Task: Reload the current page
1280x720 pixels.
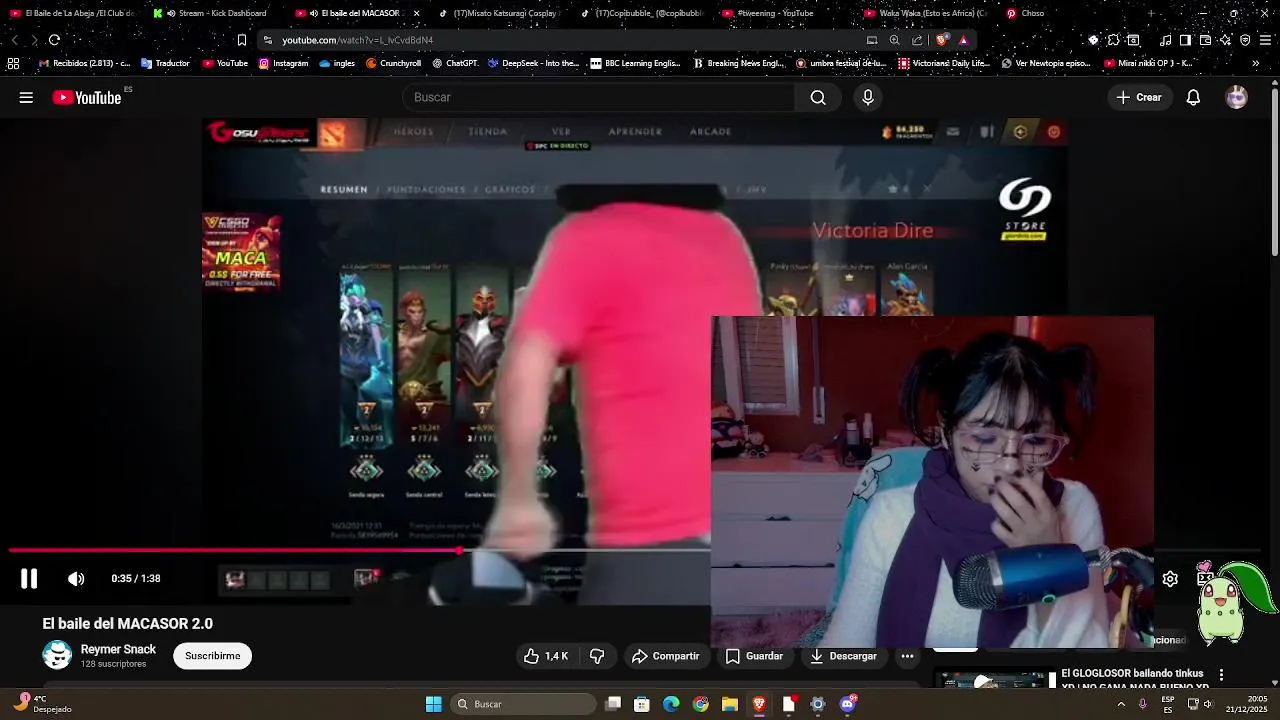Action: (x=54, y=40)
